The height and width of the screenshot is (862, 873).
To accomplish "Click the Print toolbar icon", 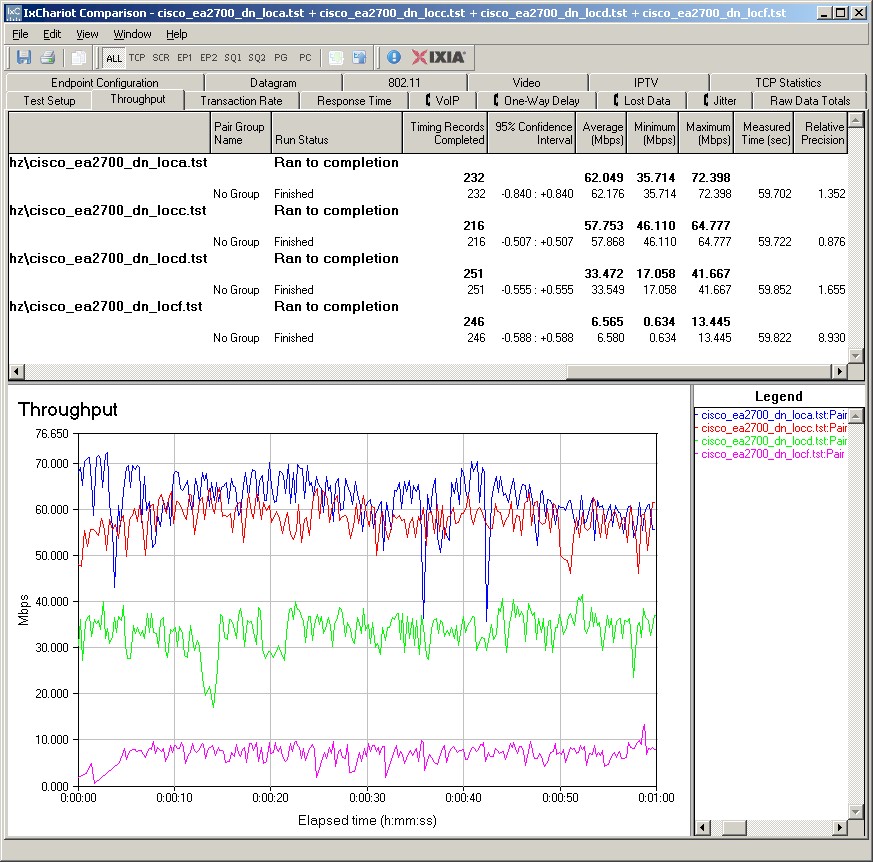I will point(47,57).
